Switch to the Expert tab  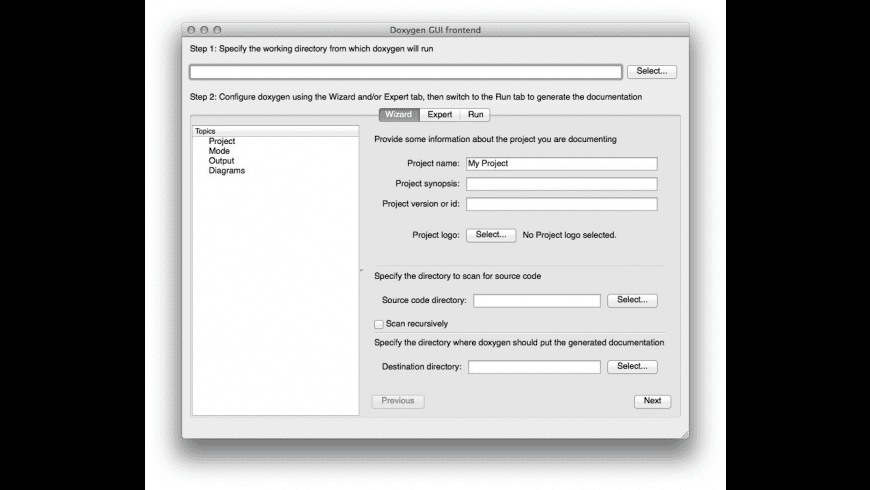439,114
